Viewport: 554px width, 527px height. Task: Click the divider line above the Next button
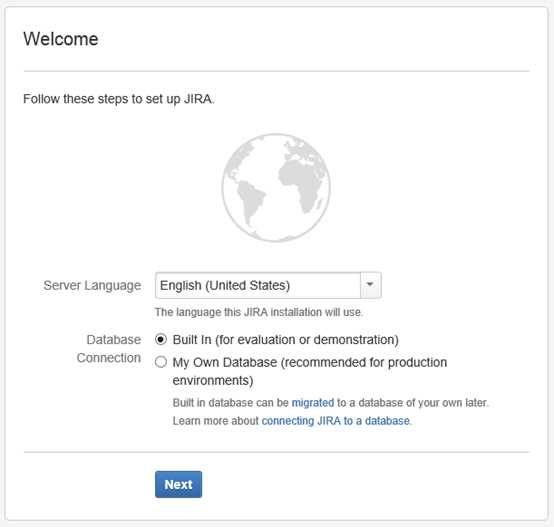tap(277, 452)
